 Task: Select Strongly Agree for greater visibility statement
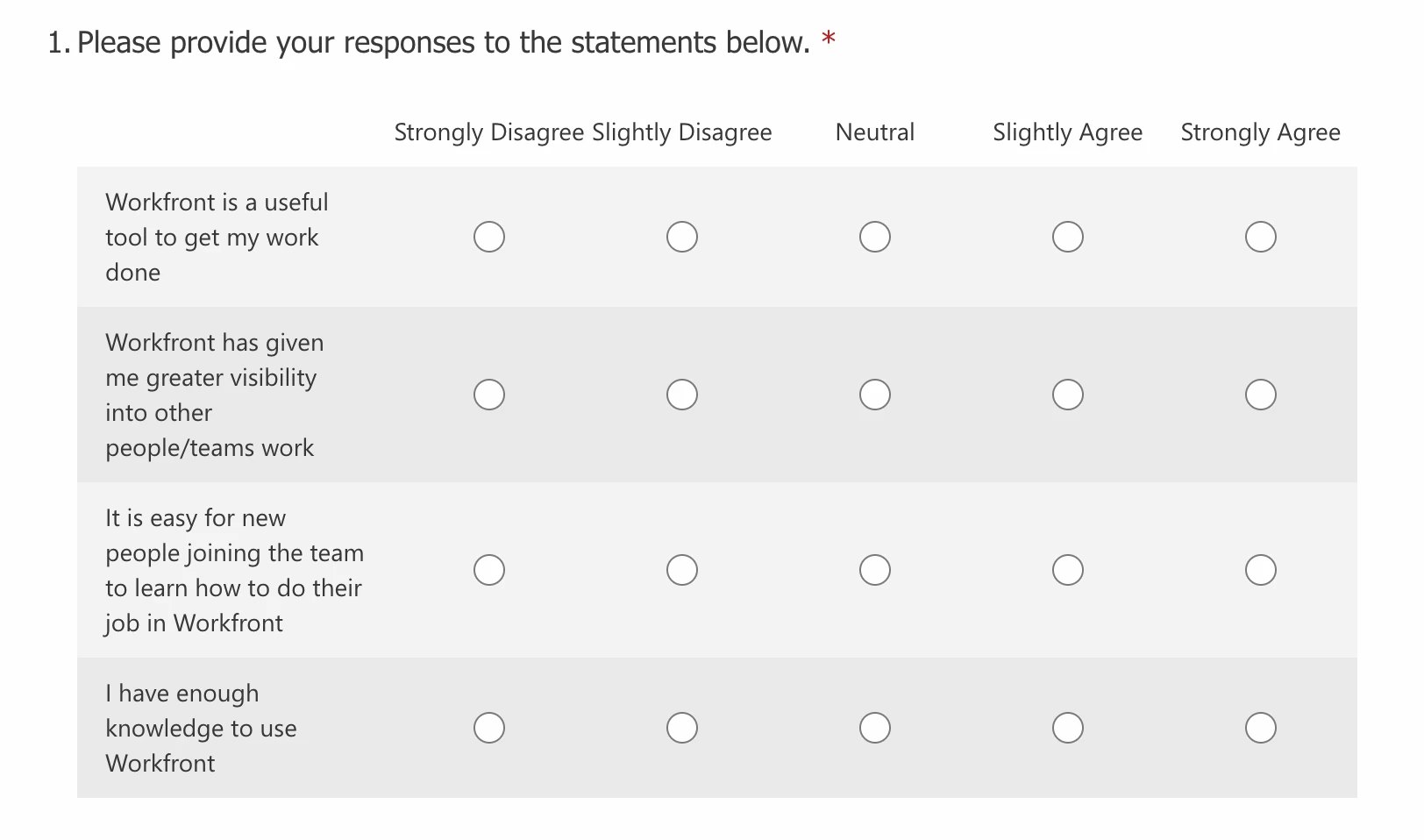[x=1261, y=395]
